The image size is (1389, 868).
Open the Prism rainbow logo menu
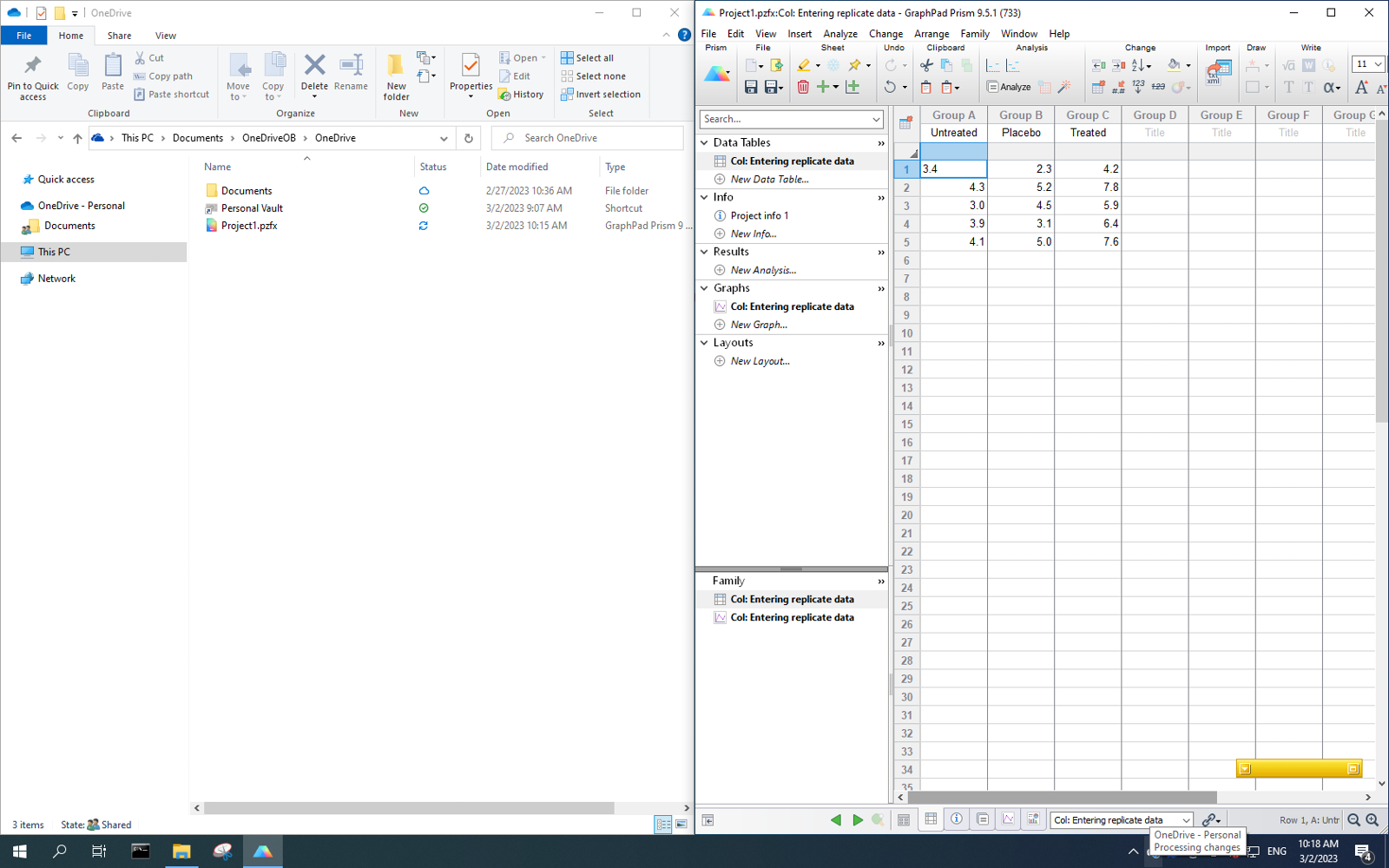pyautogui.click(x=717, y=75)
